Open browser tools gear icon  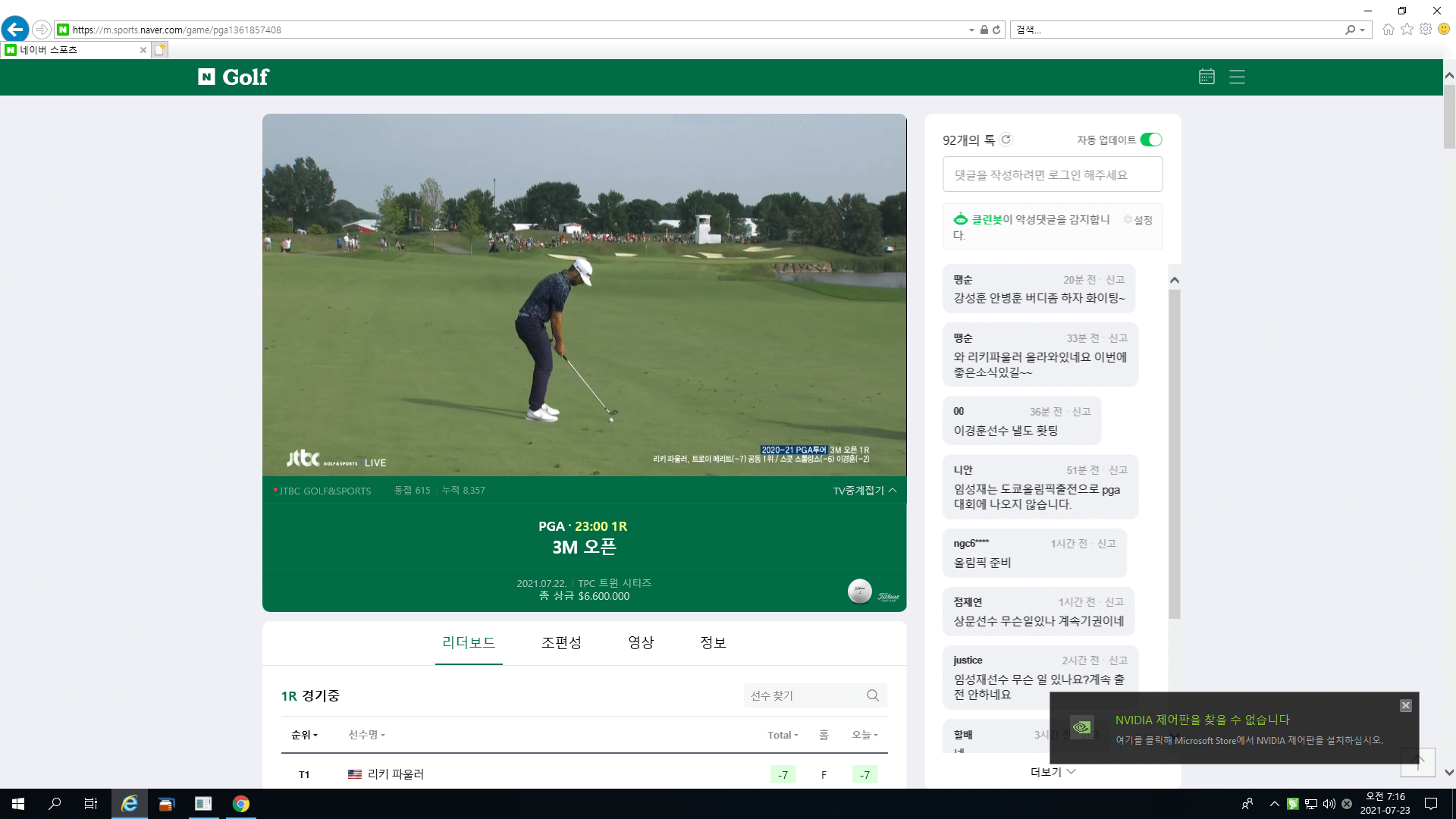point(1426,29)
